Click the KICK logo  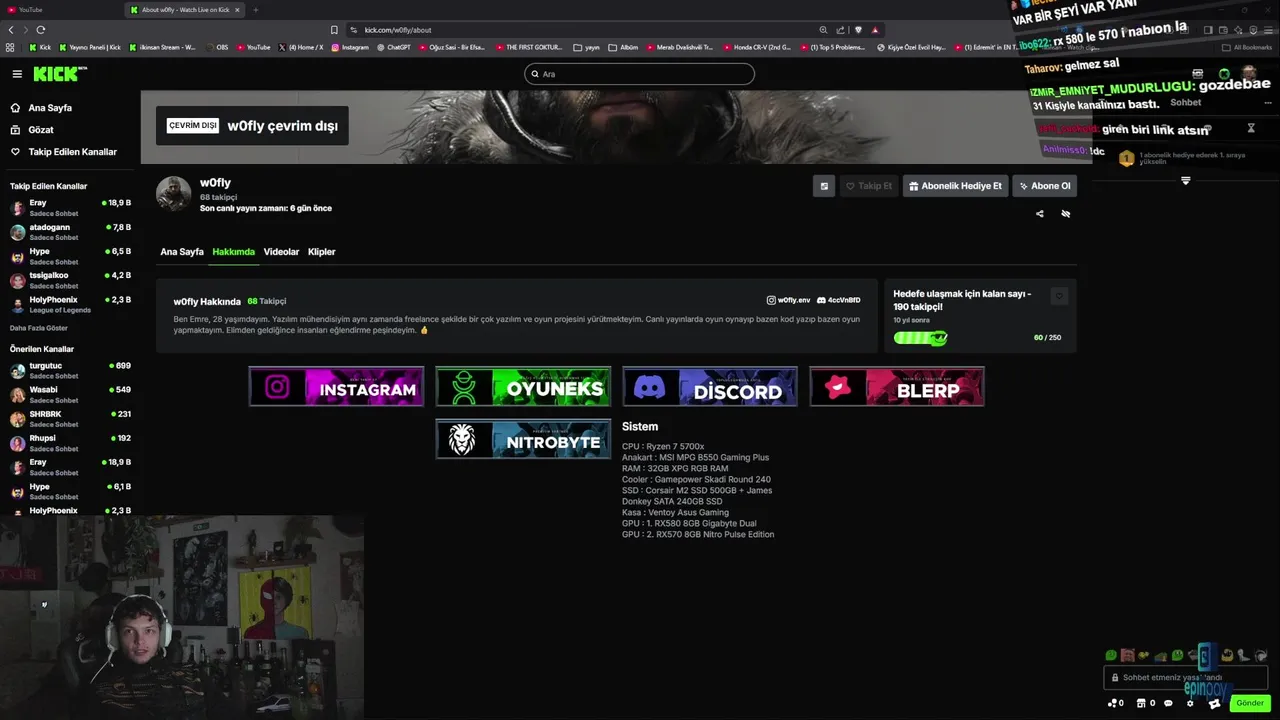tap(60, 74)
